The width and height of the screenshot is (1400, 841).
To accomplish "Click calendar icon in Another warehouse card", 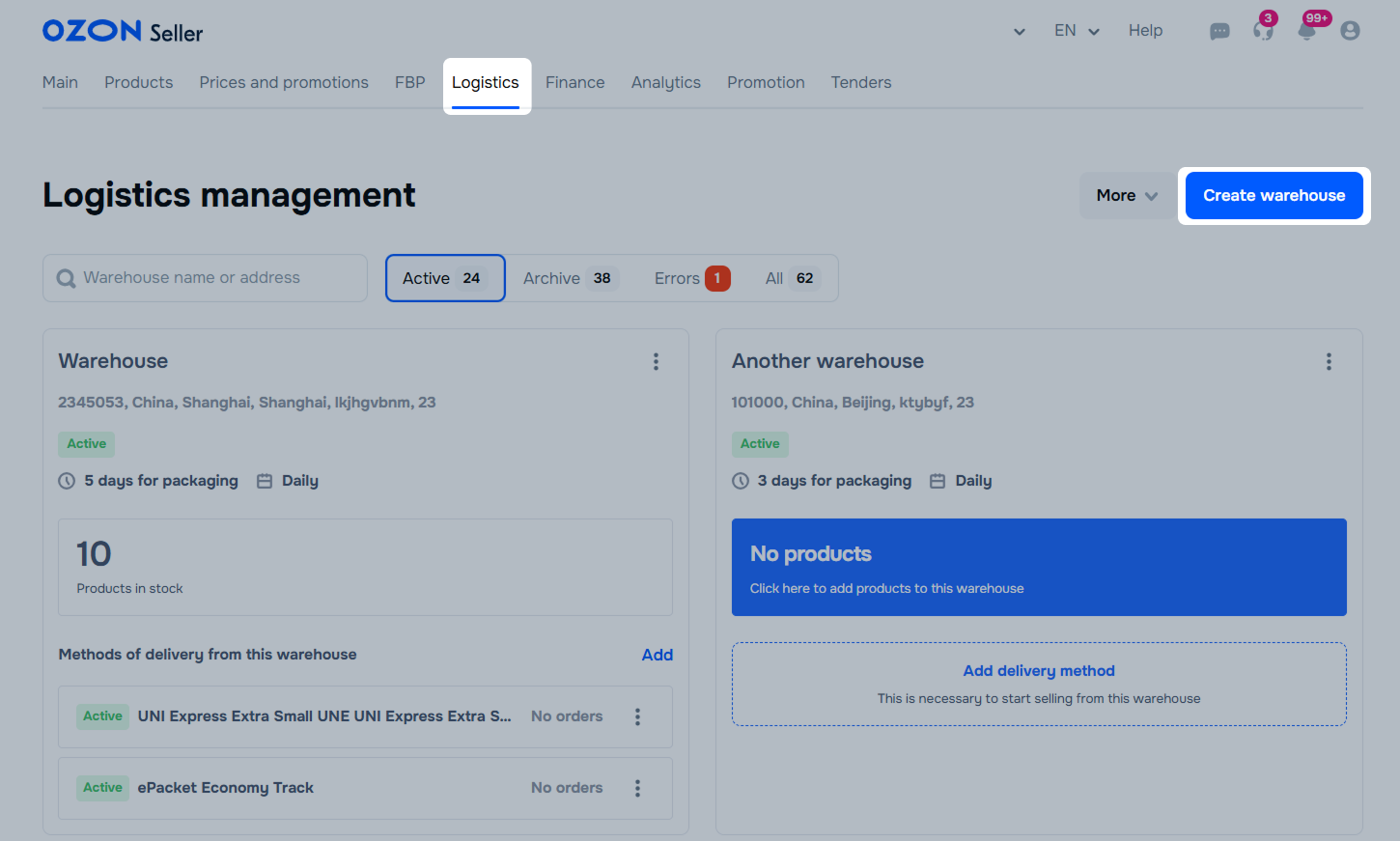I will click(938, 481).
